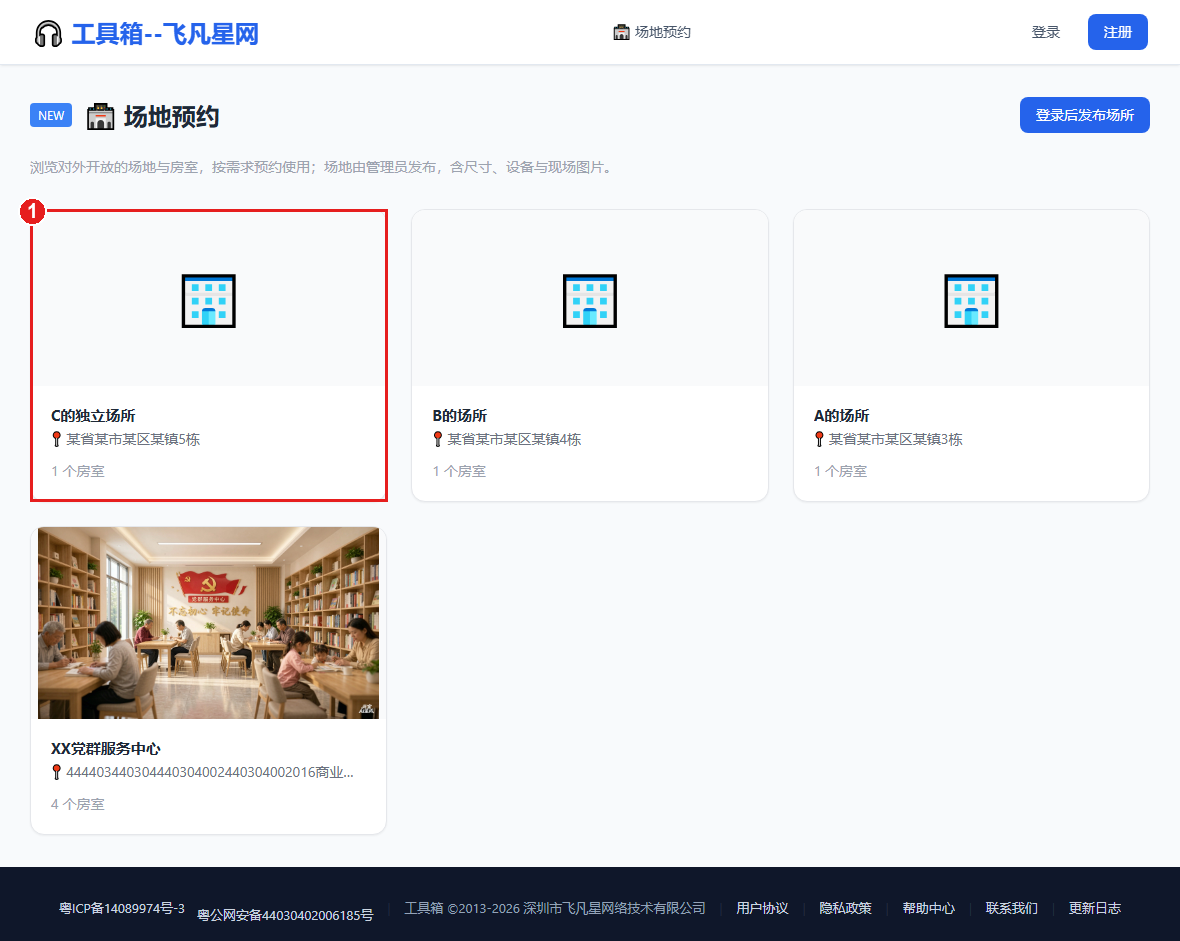1180x941 pixels.
Task: Click the 场地预约 nav building icon
Action: click(621, 32)
